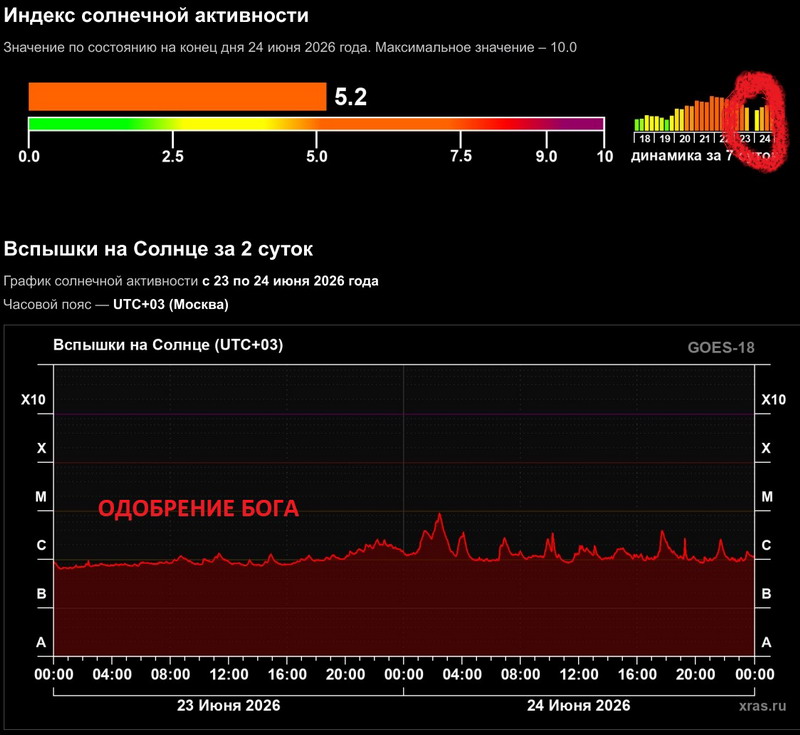The height and width of the screenshot is (735, 800).
Task: Click the red ОДОБРЕНИЕ БОГА text
Action: [x=198, y=509]
